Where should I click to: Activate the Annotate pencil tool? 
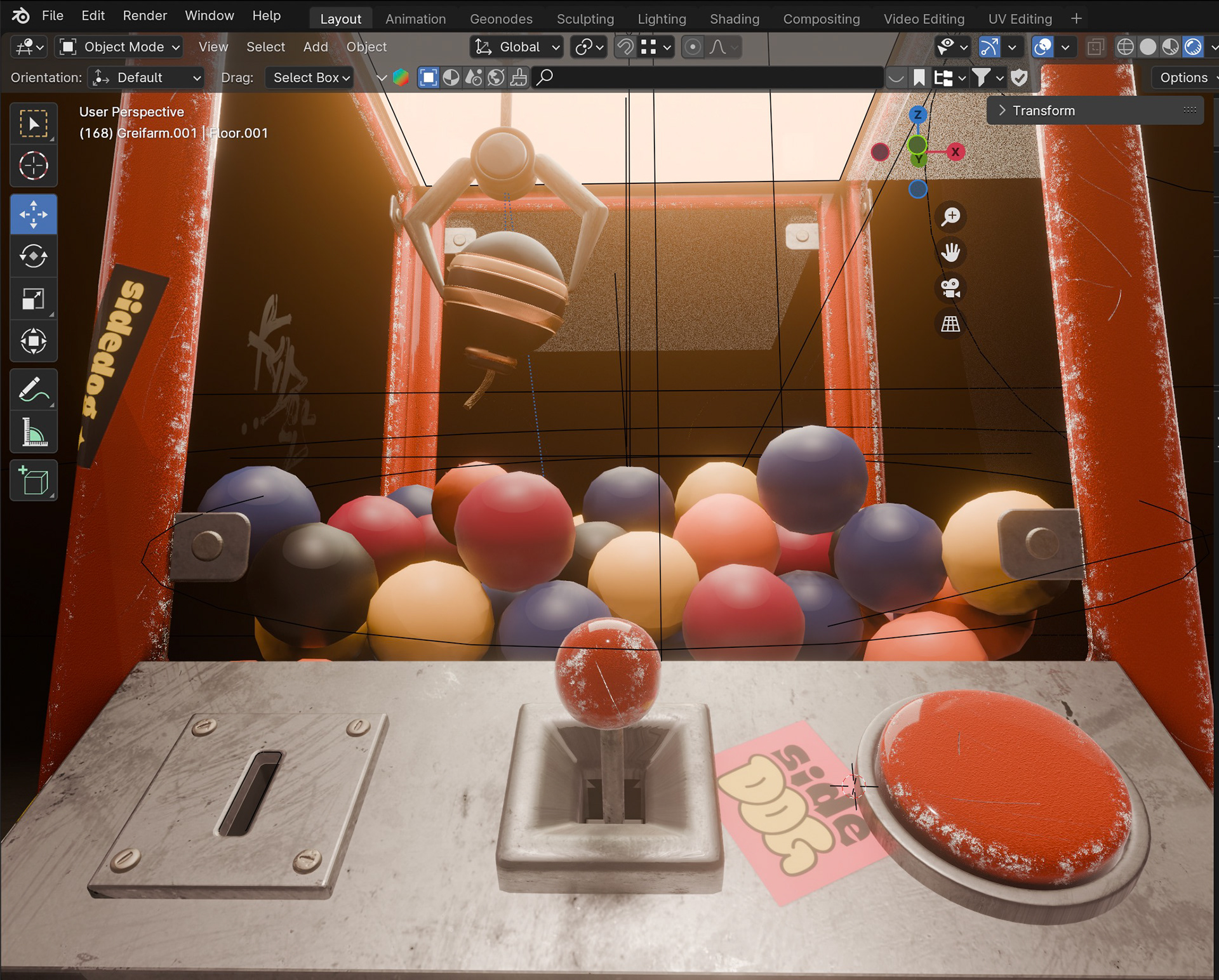click(34, 390)
